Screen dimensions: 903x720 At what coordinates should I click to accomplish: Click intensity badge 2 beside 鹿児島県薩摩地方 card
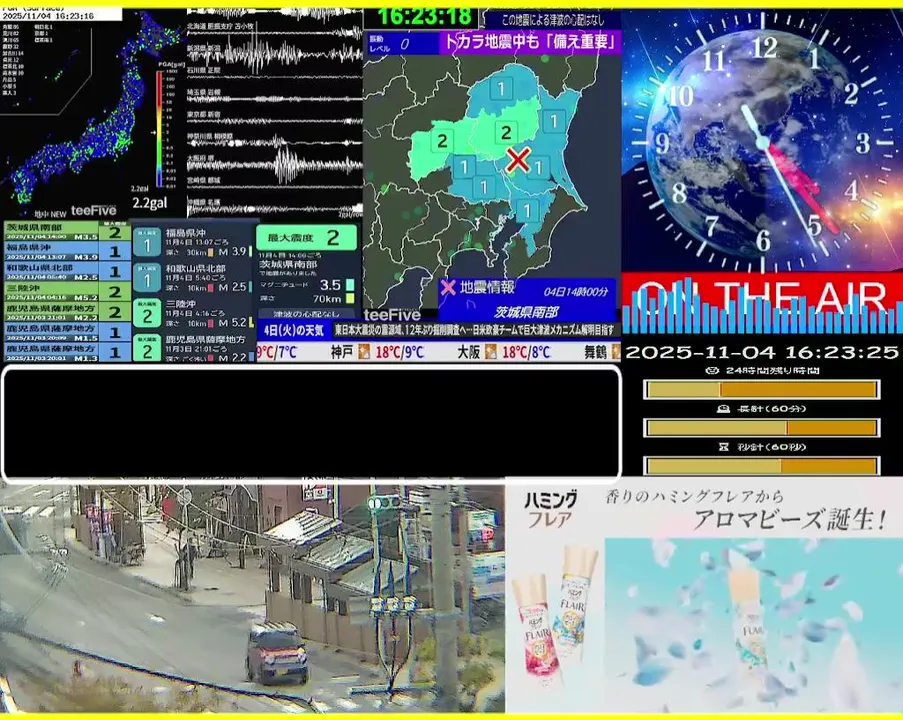147,349
